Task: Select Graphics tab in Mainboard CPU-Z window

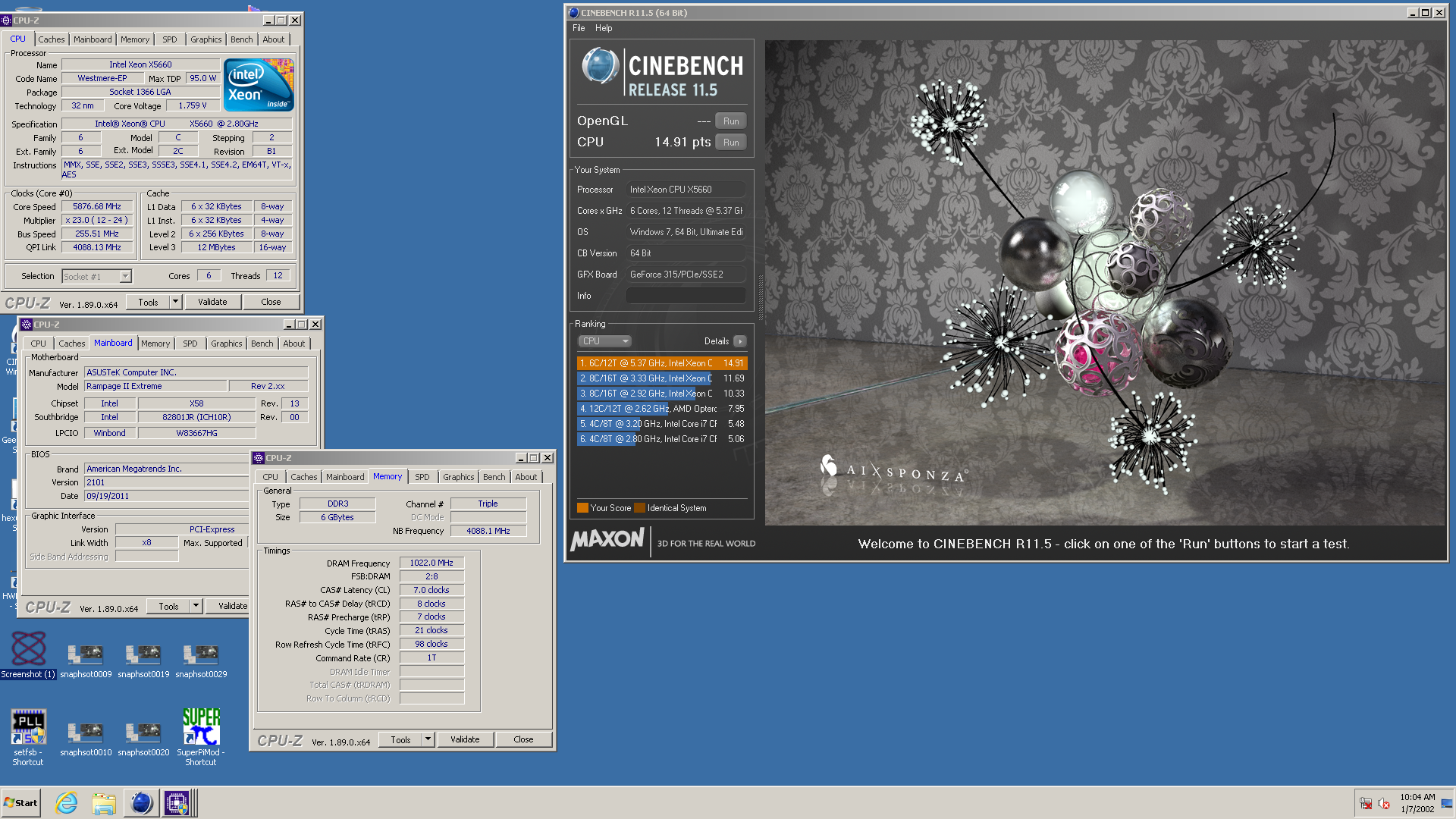Action: point(227,344)
